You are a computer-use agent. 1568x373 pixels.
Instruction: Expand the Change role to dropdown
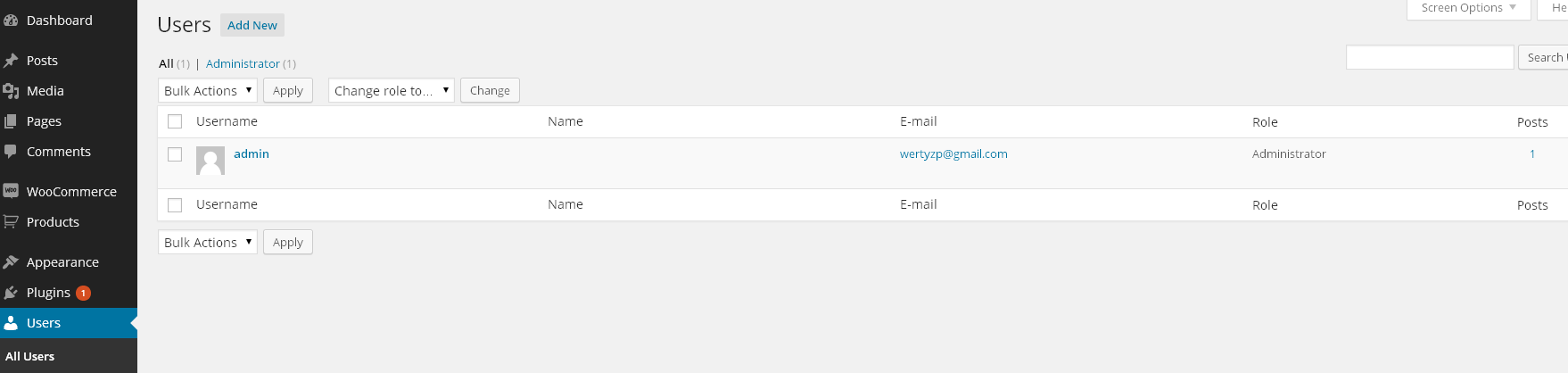[392, 91]
